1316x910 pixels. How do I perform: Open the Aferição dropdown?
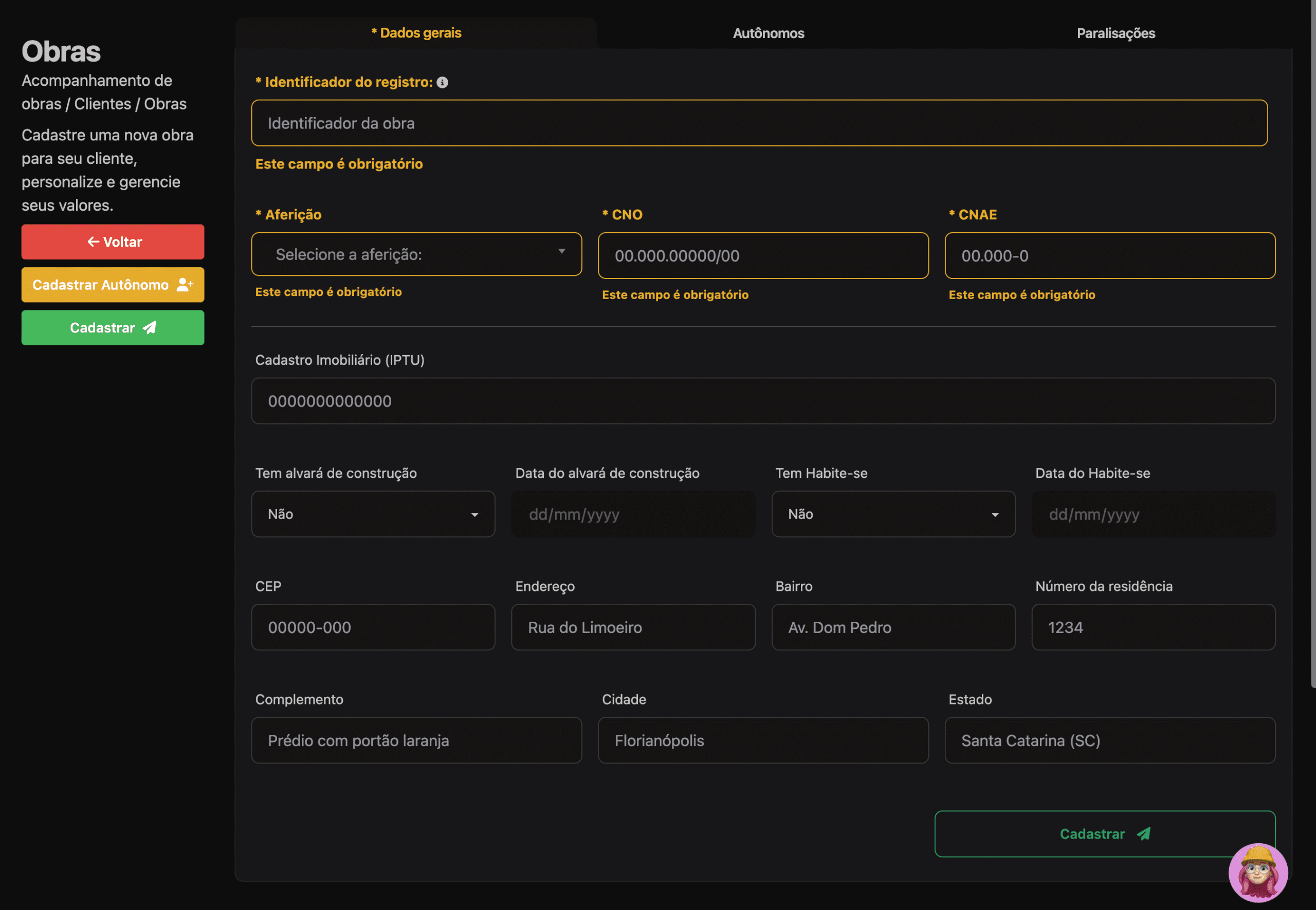tap(416, 254)
